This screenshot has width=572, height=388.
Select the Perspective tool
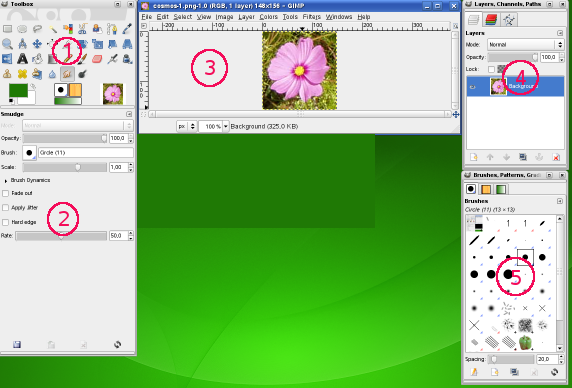point(127,44)
